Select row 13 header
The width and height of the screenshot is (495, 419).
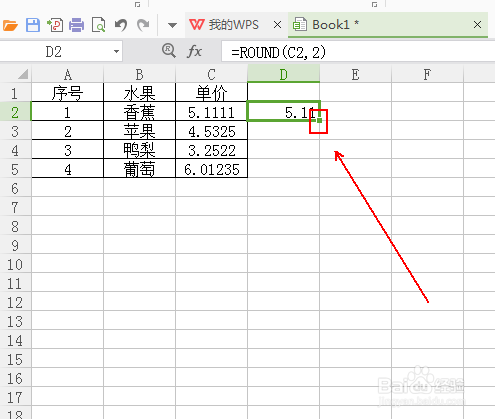[x=15, y=321]
